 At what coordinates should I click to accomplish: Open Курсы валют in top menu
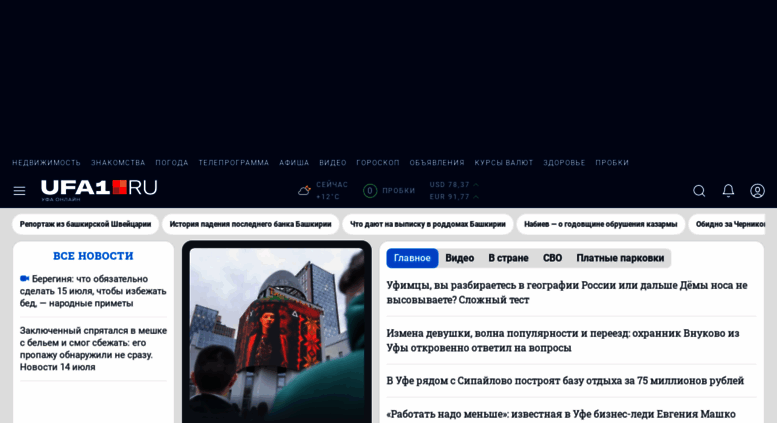point(504,162)
